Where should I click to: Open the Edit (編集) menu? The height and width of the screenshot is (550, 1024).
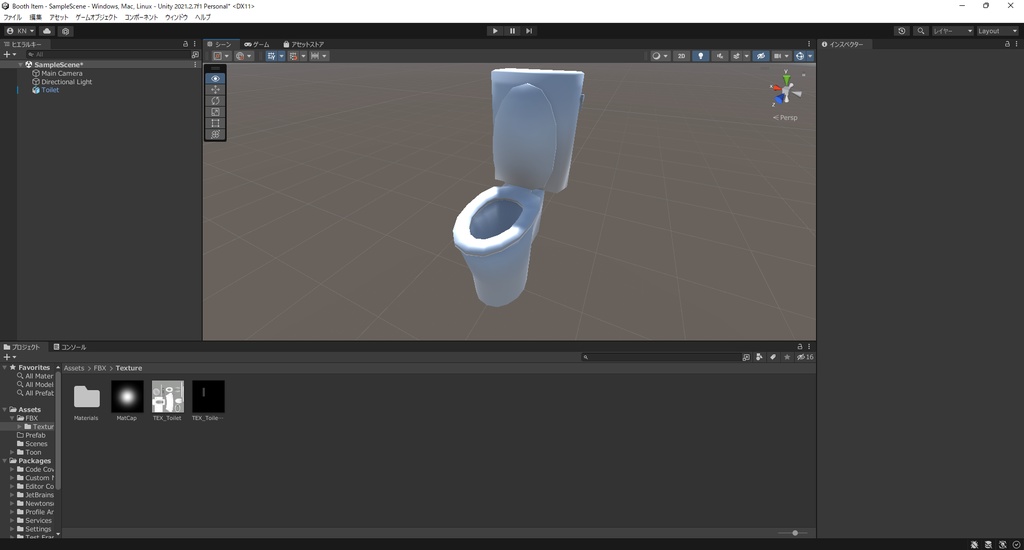35,18
